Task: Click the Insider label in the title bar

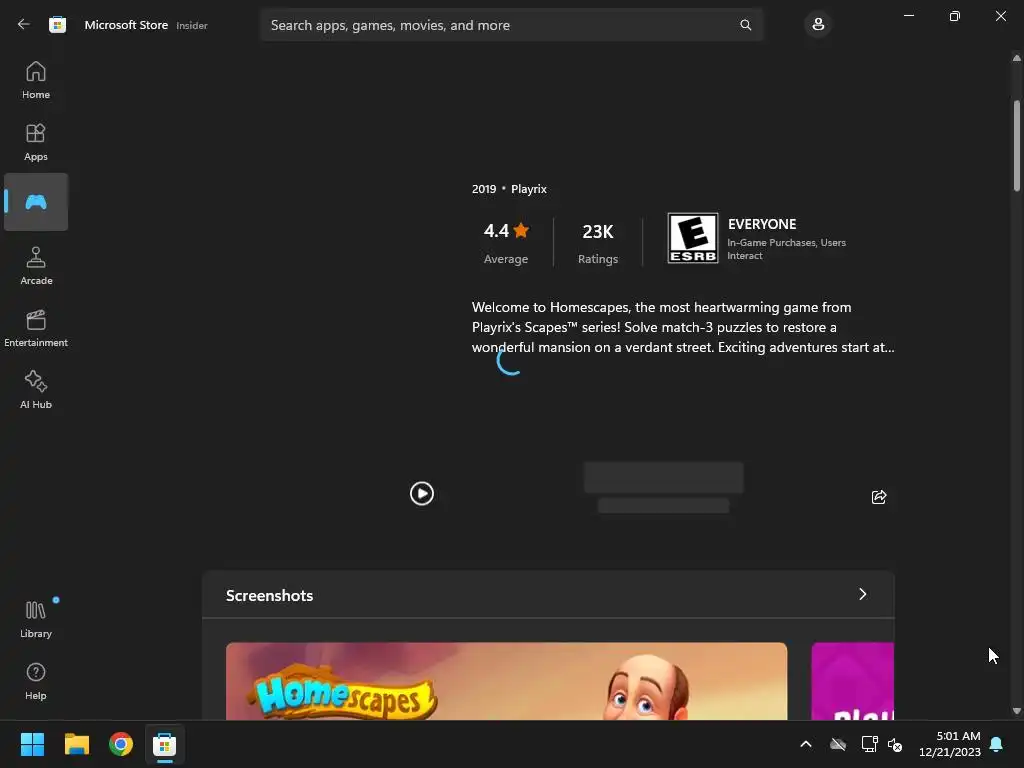Action: (192, 25)
